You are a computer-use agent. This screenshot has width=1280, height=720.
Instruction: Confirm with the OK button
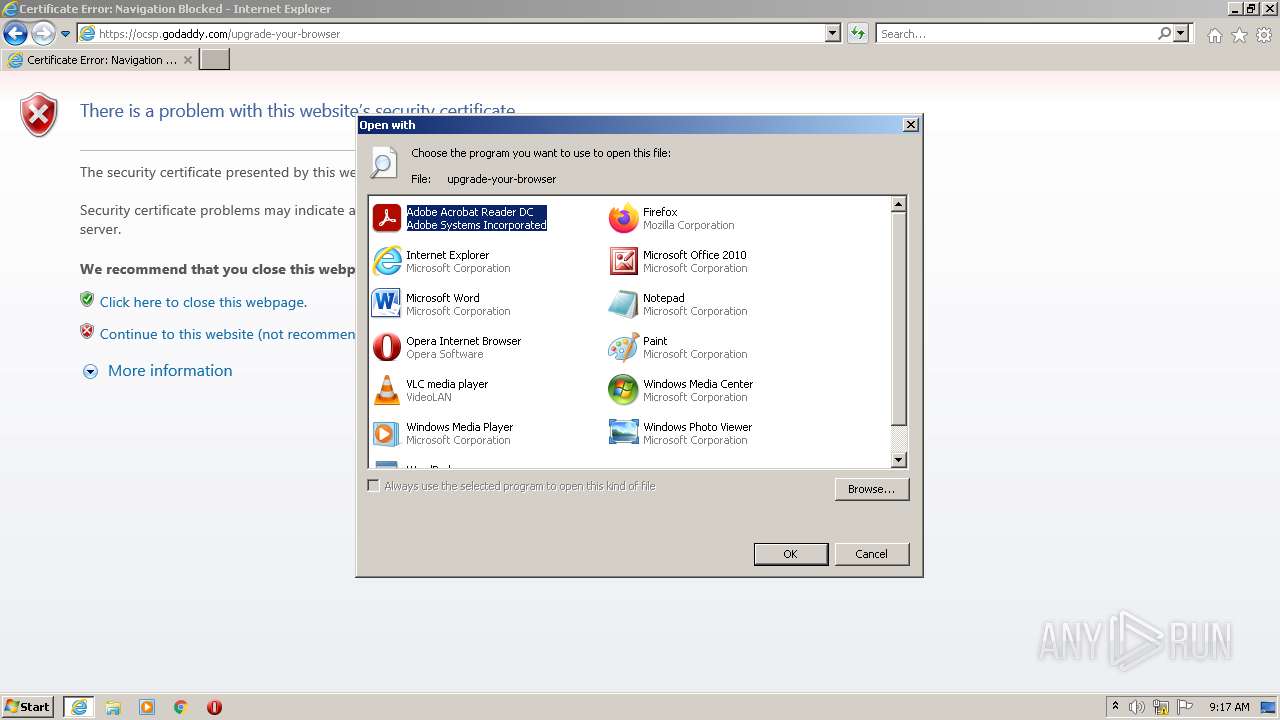[791, 554]
